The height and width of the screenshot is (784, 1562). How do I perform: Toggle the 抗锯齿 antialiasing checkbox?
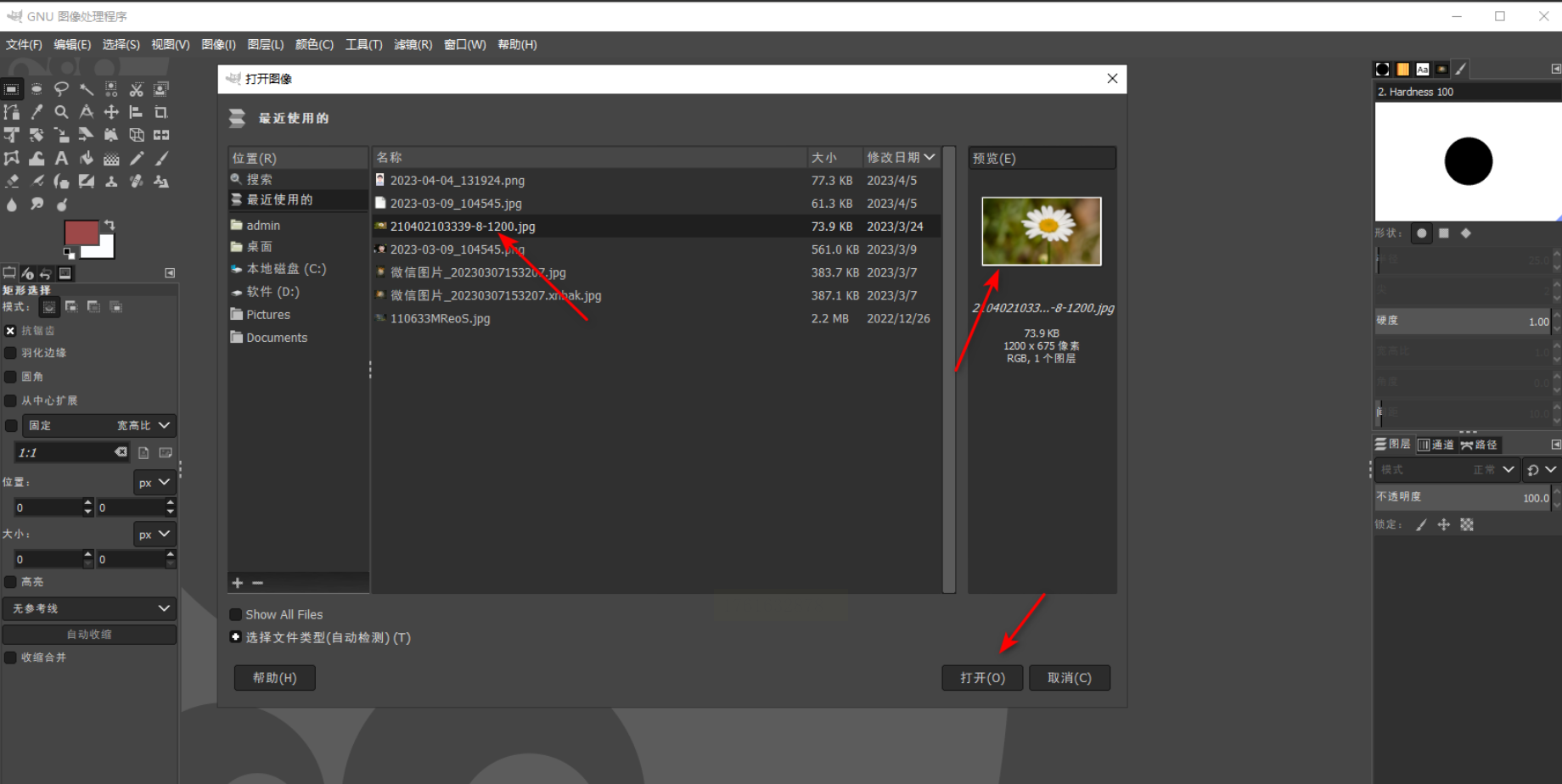pyautogui.click(x=10, y=331)
